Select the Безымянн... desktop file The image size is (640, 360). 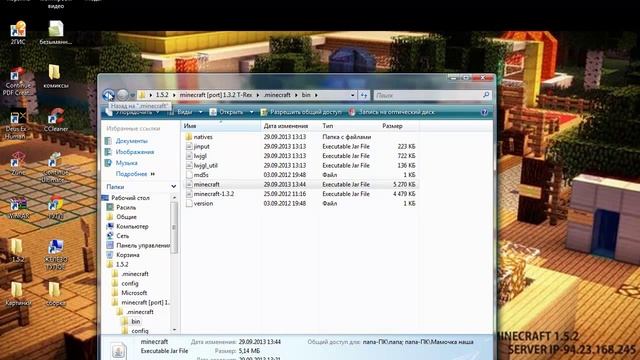[x=56, y=33]
